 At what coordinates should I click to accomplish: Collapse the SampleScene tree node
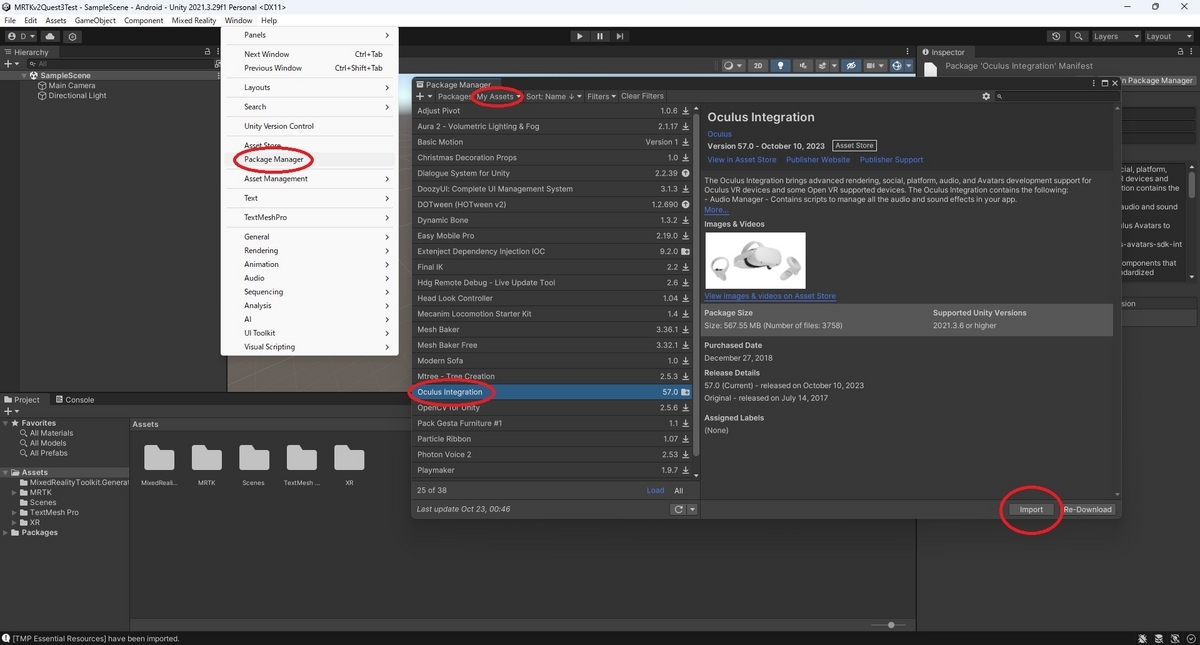24,75
